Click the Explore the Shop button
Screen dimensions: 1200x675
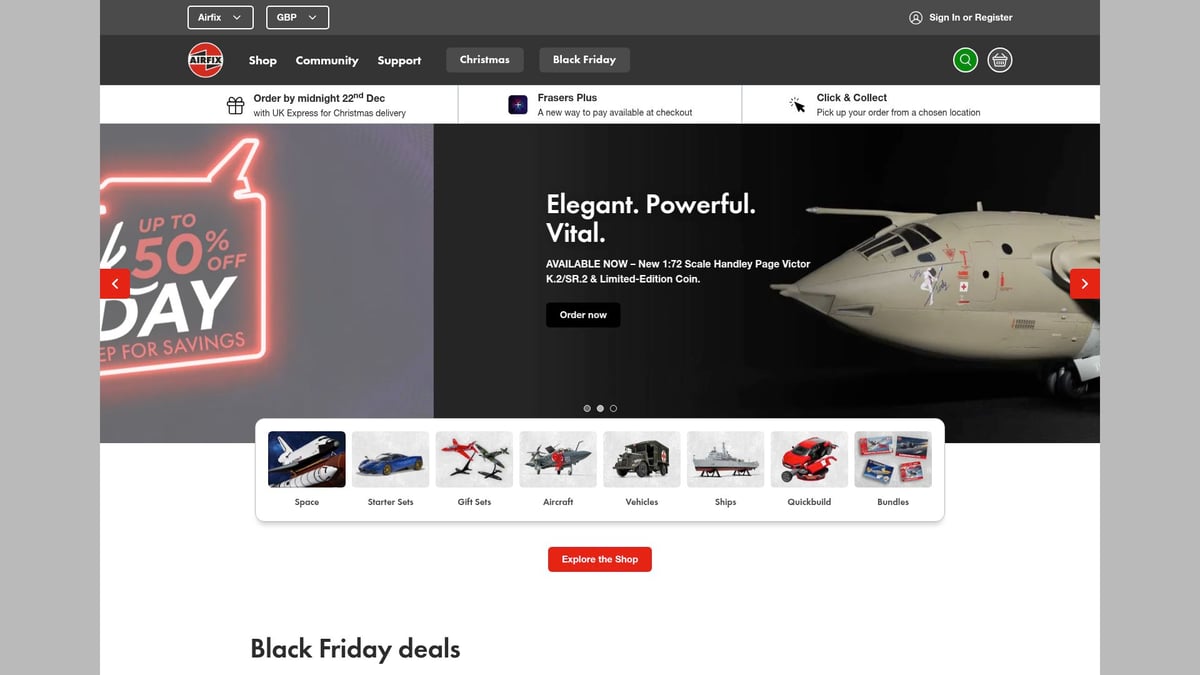[600, 559]
